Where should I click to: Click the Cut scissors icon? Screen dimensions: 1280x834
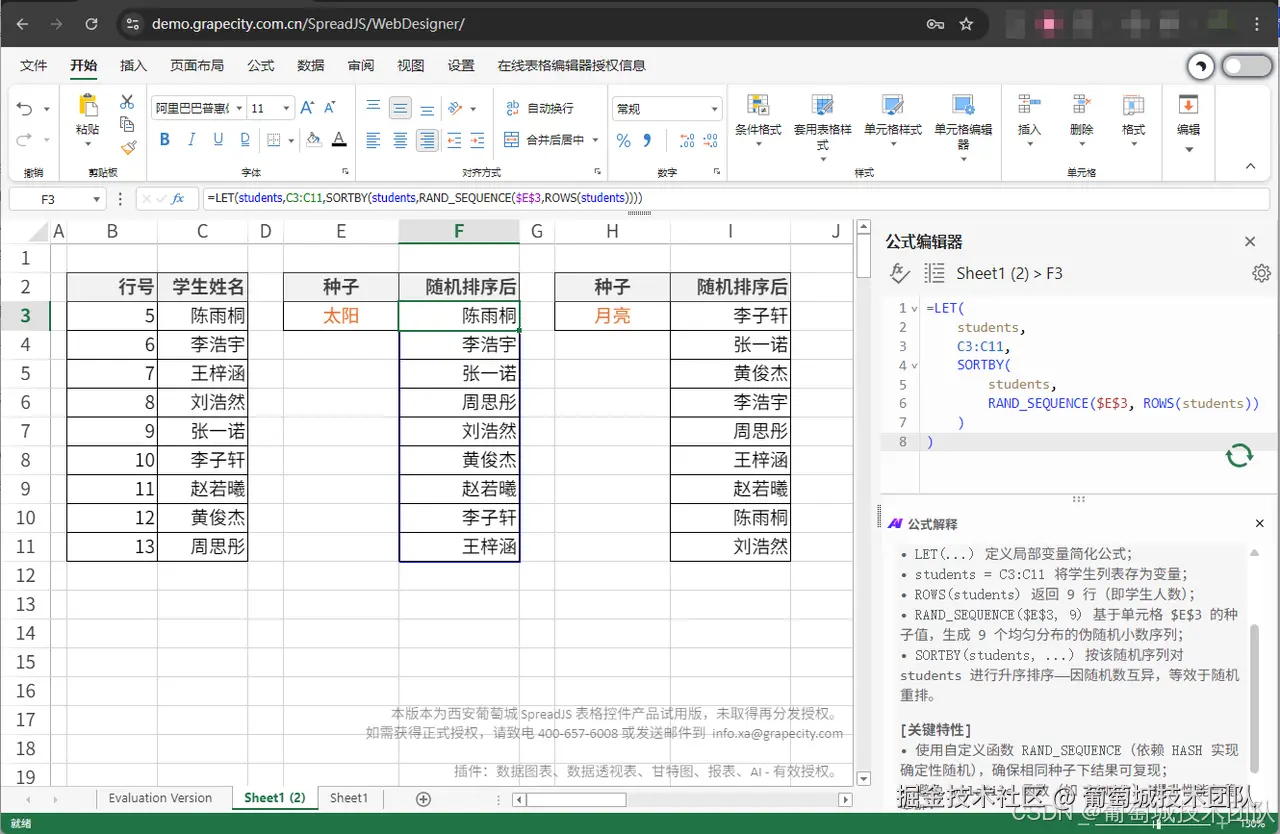coord(127,102)
